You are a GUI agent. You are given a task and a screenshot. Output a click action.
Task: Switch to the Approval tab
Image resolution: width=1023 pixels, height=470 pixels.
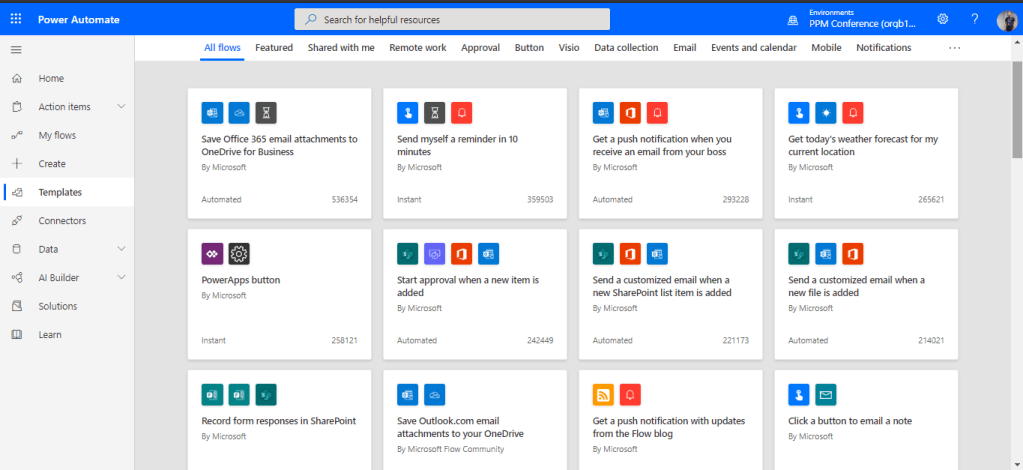coord(480,48)
